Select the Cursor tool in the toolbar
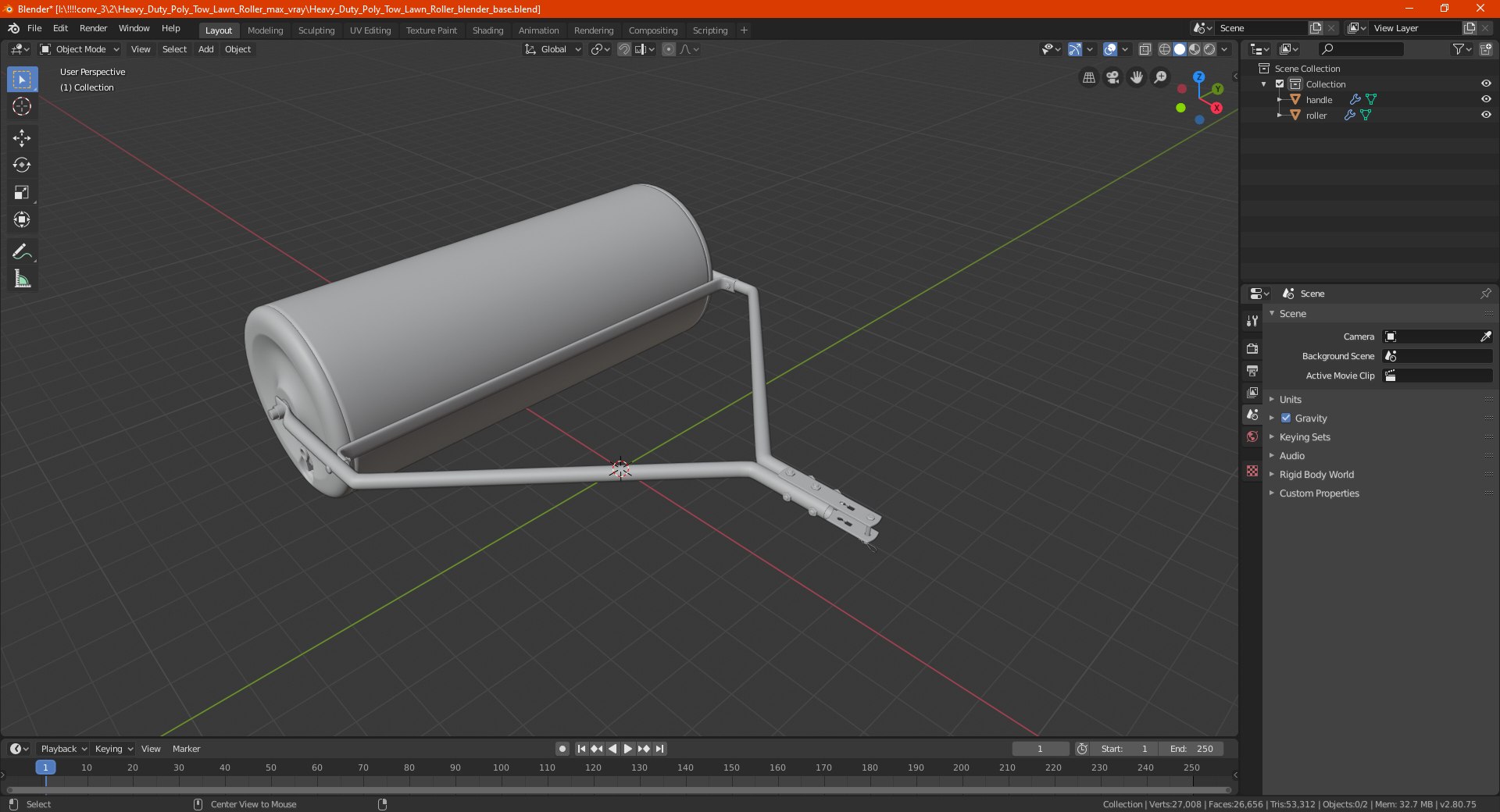The image size is (1500, 812). point(22,106)
